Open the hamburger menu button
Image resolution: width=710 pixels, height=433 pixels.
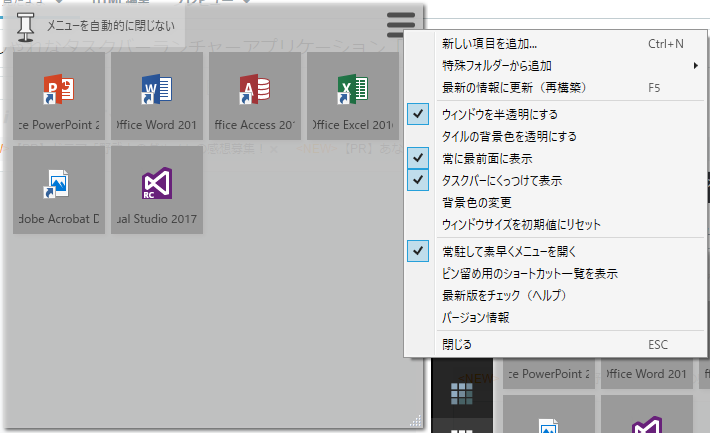point(401,24)
